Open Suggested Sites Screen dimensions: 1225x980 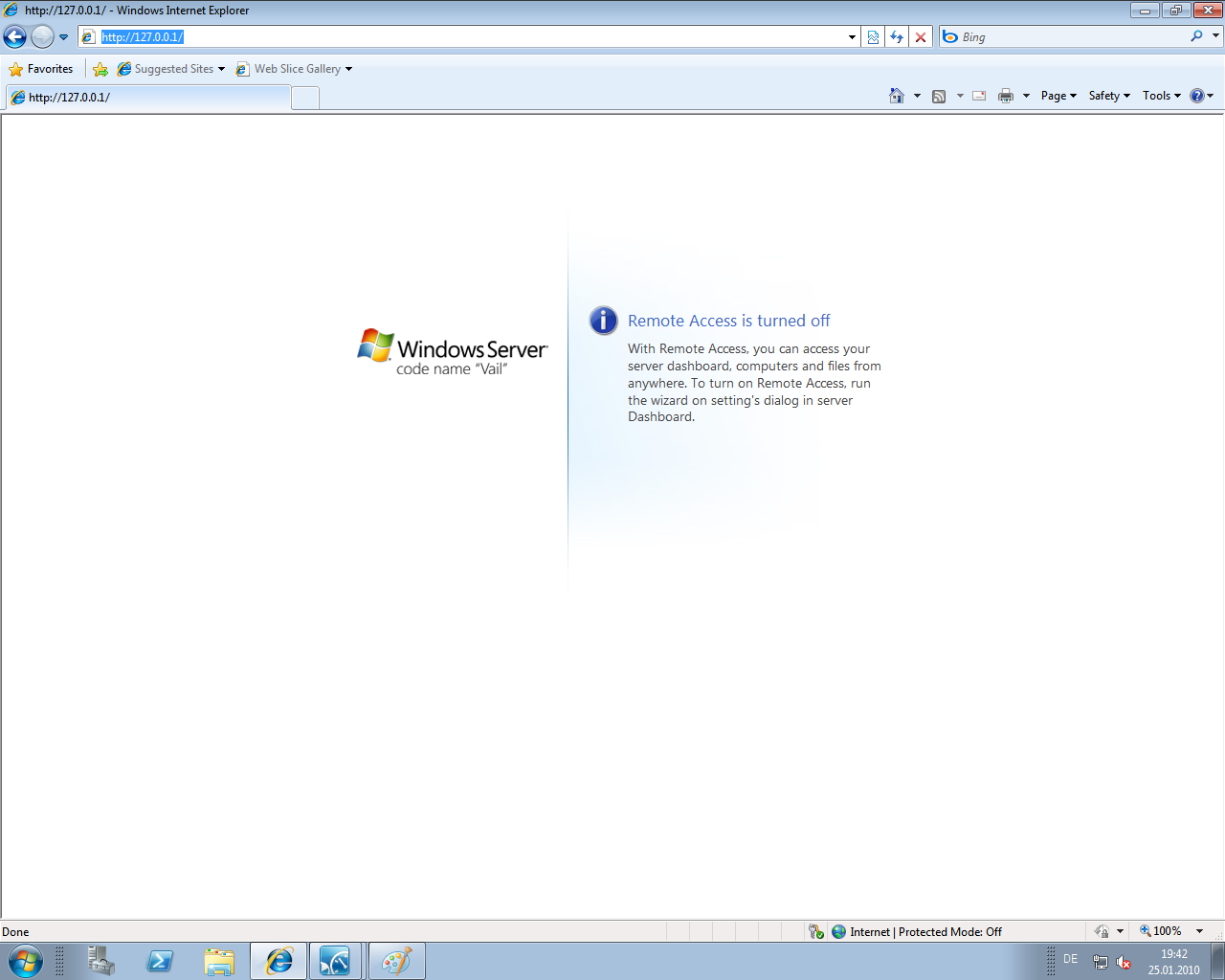point(170,69)
